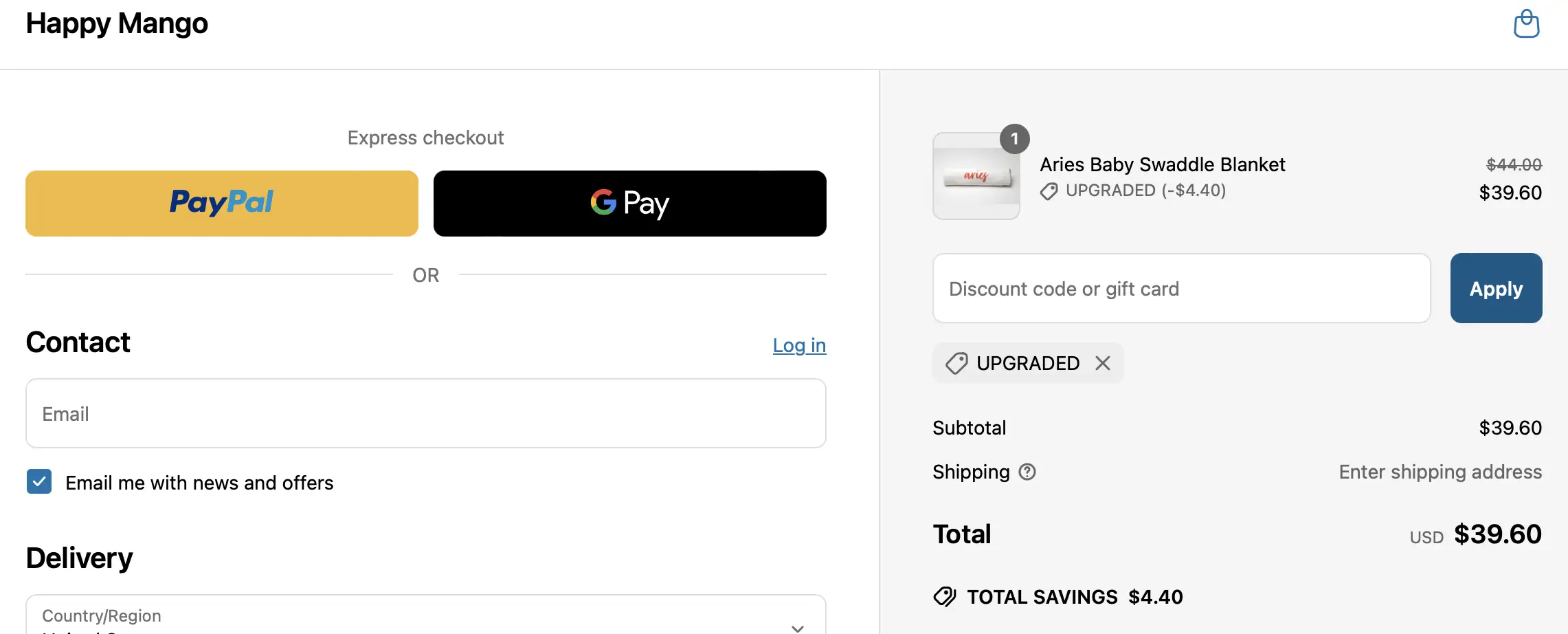Pay with PayPal express checkout

point(222,204)
